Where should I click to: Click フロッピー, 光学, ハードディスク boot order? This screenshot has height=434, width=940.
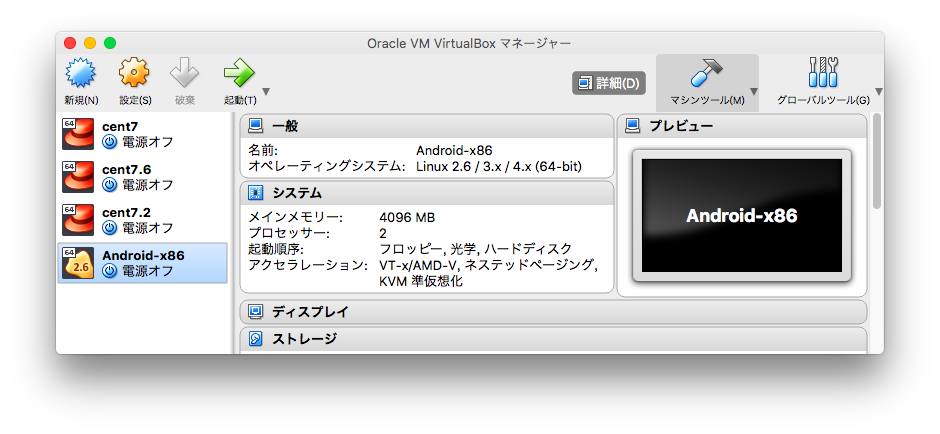[475, 249]
